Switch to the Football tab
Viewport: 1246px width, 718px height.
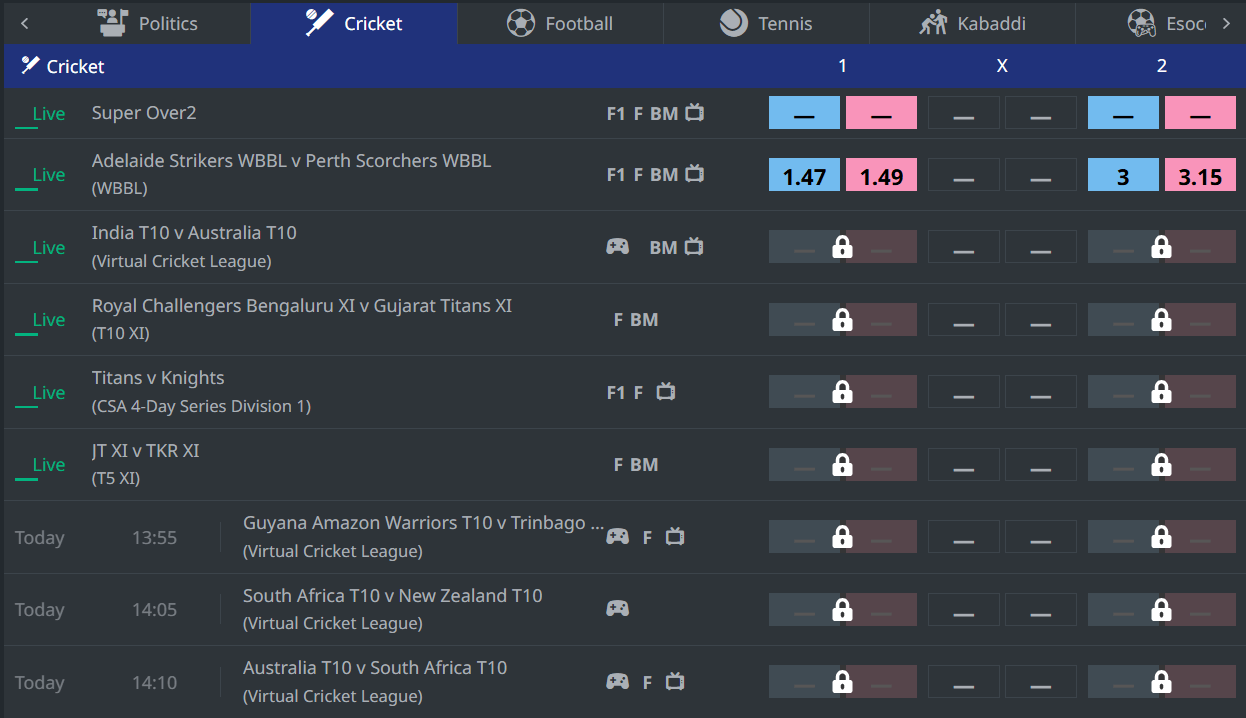coord(560,23)
